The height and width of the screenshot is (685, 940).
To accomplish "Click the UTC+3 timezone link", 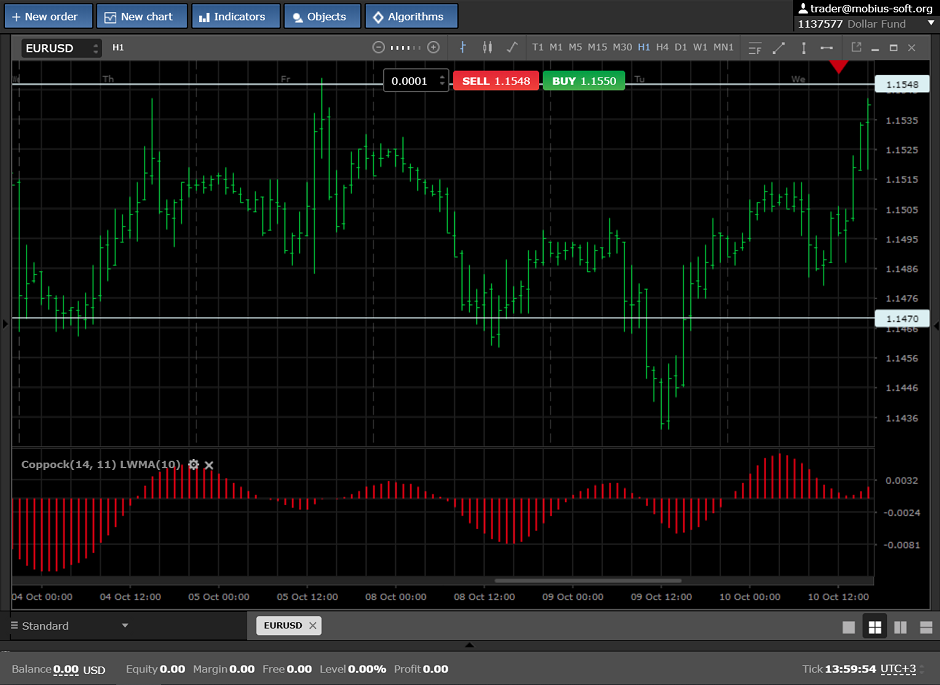I will pyautogui.click(x=898, y=669).
